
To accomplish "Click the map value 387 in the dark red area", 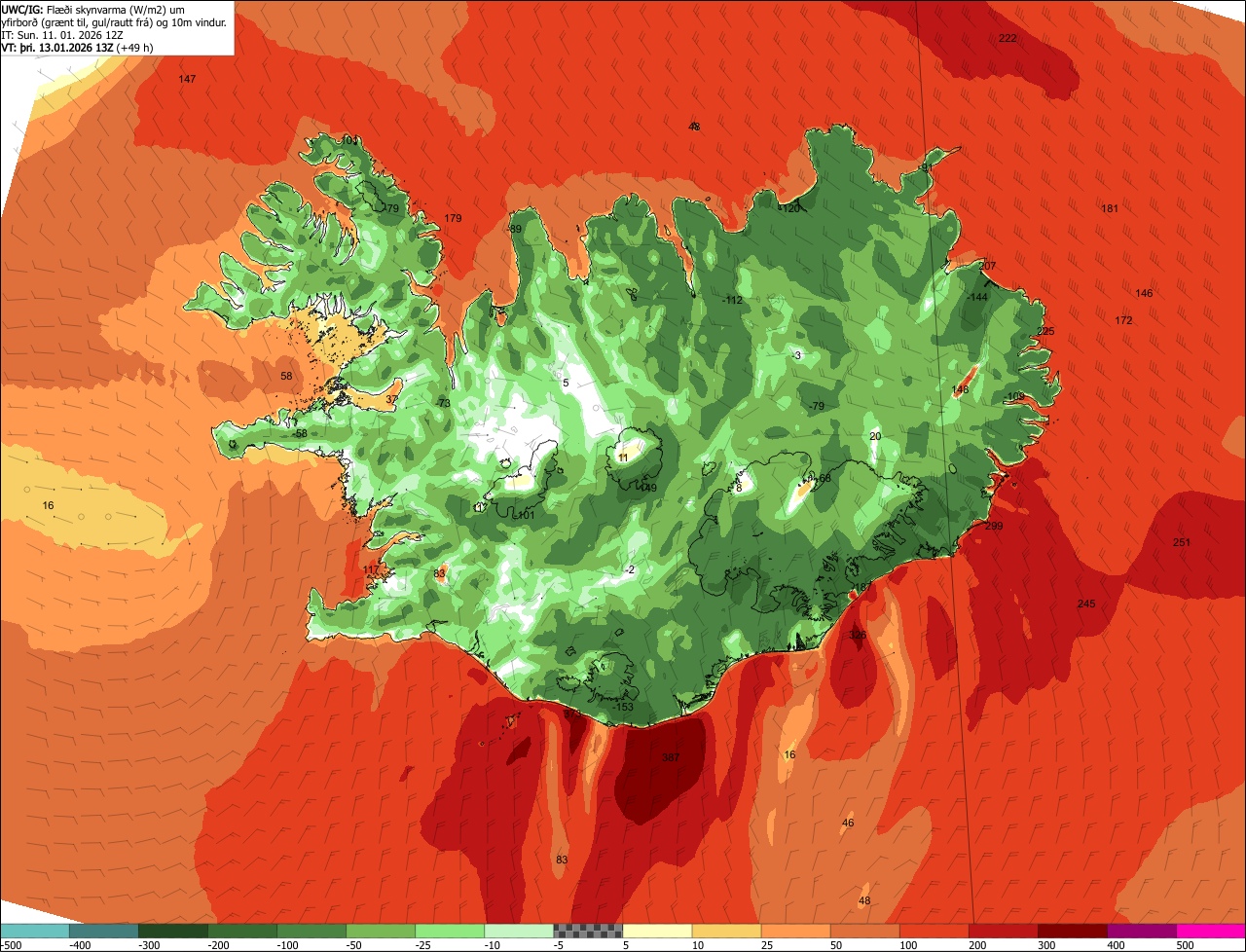I will (671, 757).
